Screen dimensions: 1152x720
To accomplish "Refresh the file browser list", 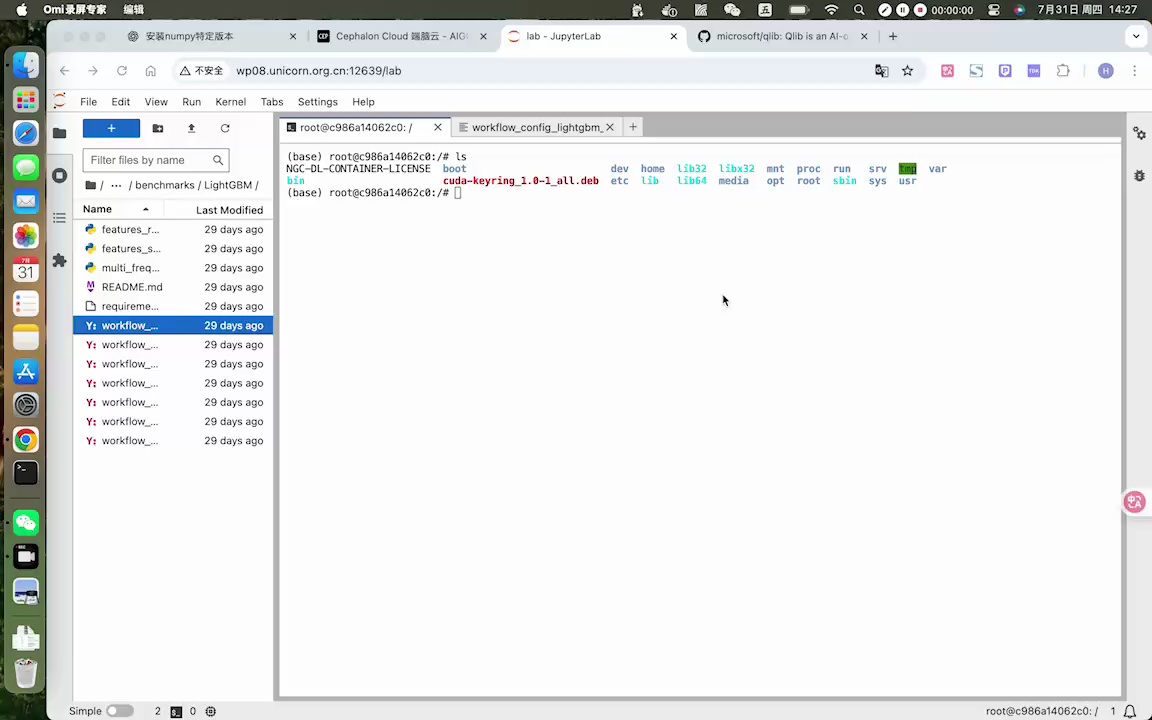I will click(x=225, y=128).
